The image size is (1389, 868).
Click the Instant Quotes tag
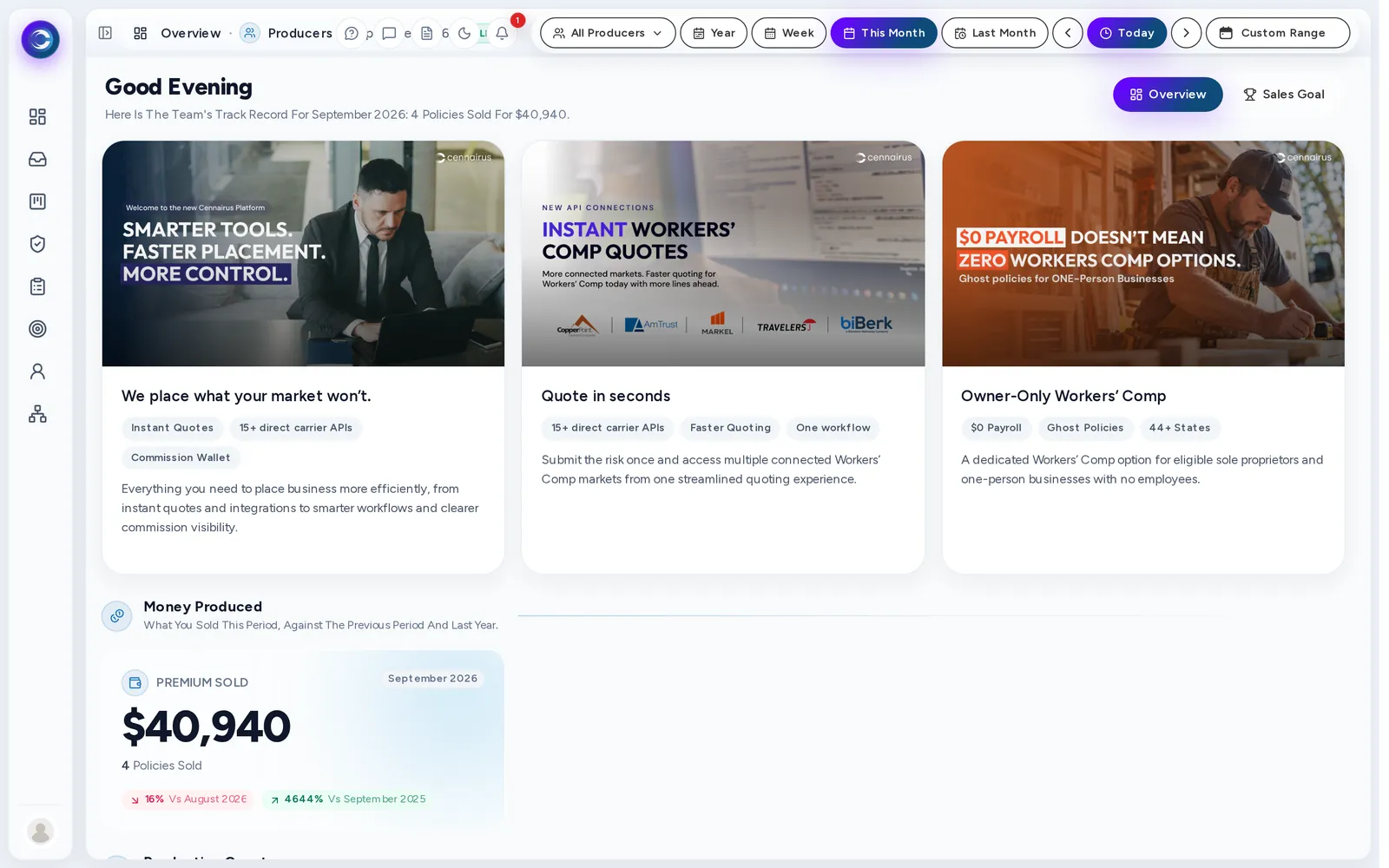pos(172,428)
